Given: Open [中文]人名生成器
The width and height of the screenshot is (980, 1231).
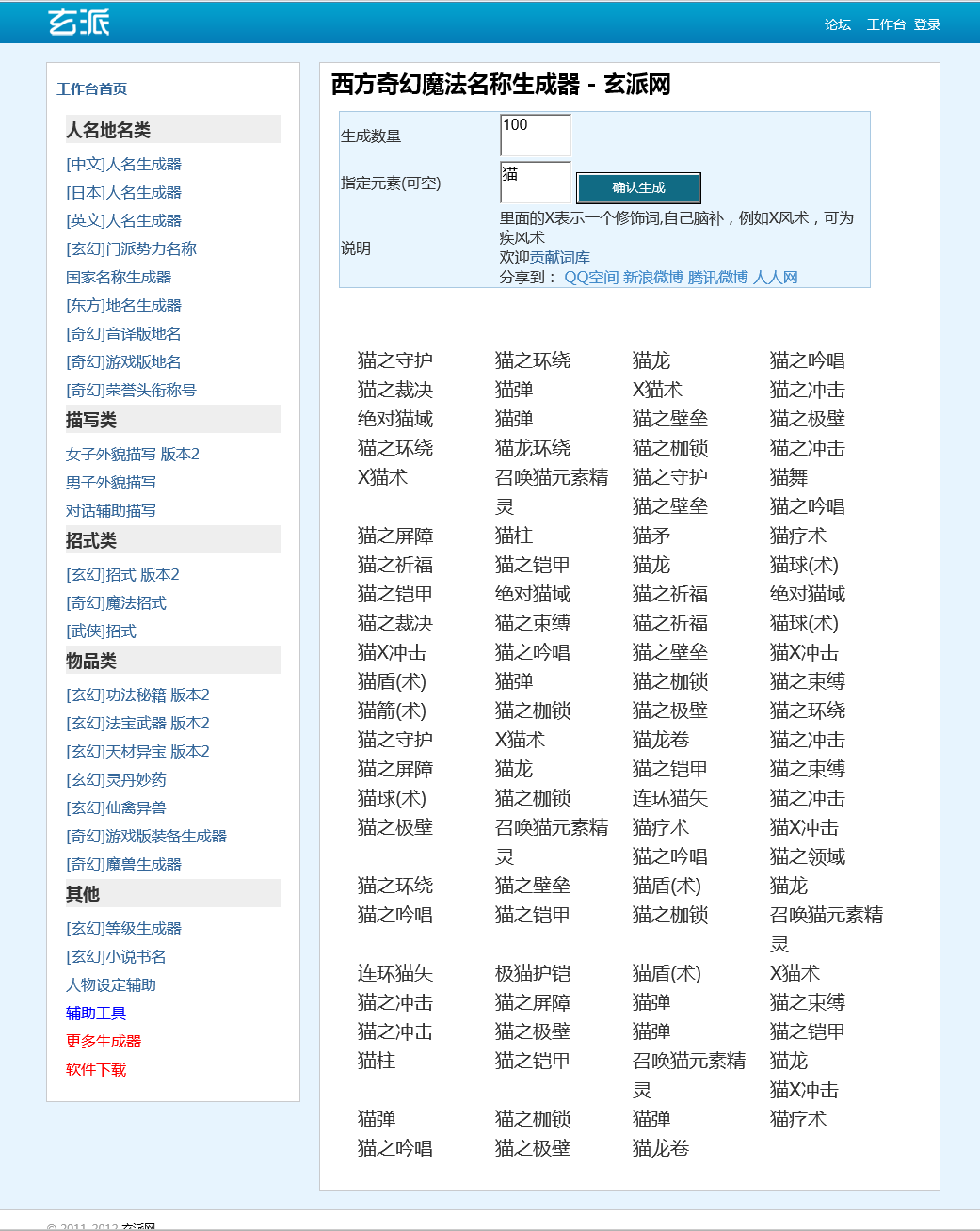Looking at the screenshot, I should pos(123,164).
